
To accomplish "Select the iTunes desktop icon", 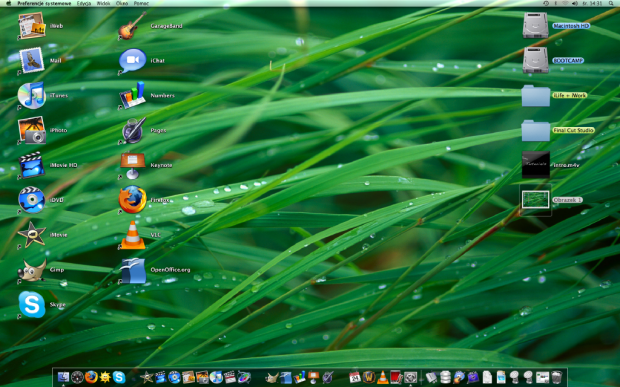I will click(x=32, y=95).
